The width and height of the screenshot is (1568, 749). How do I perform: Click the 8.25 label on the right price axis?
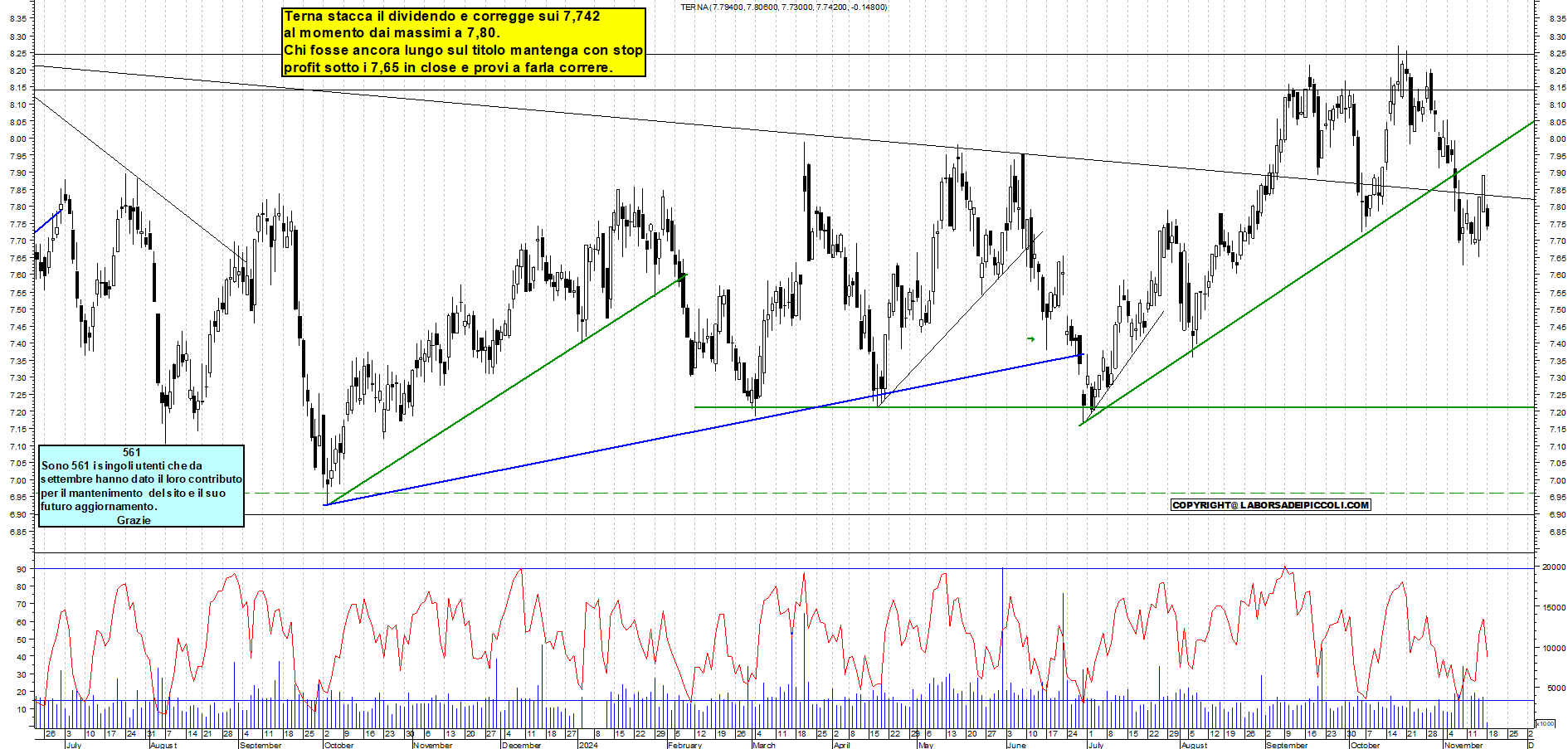(x=1557, y=53)
